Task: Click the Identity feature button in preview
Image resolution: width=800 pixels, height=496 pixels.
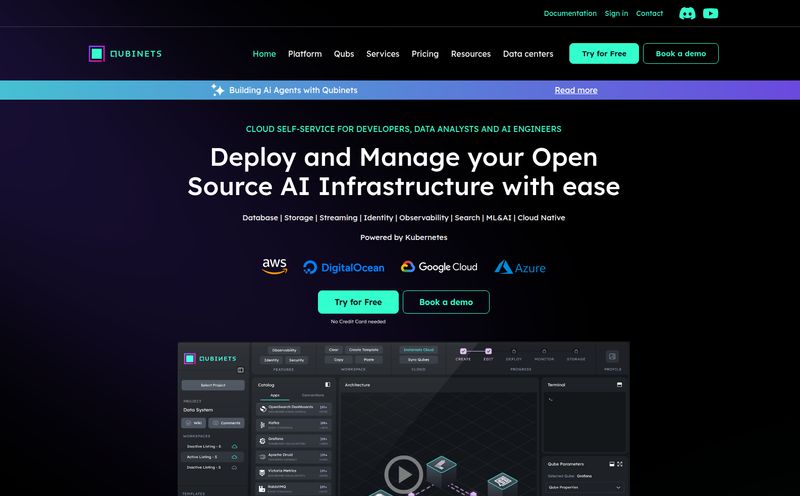Action: click(271, 360)
